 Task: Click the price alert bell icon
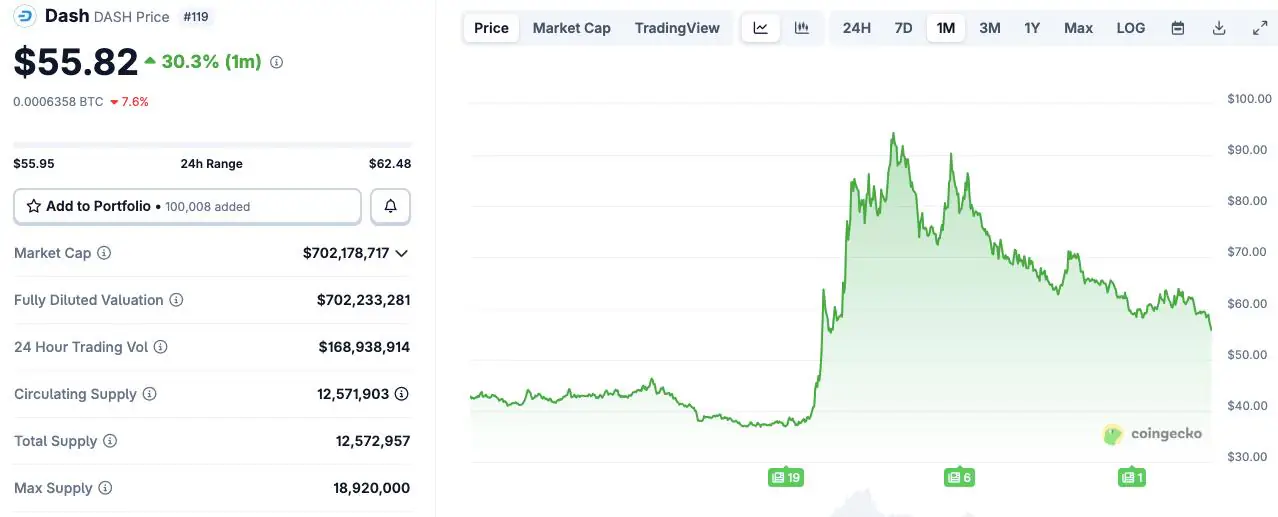pyautogui.click(x=390, y=206)
